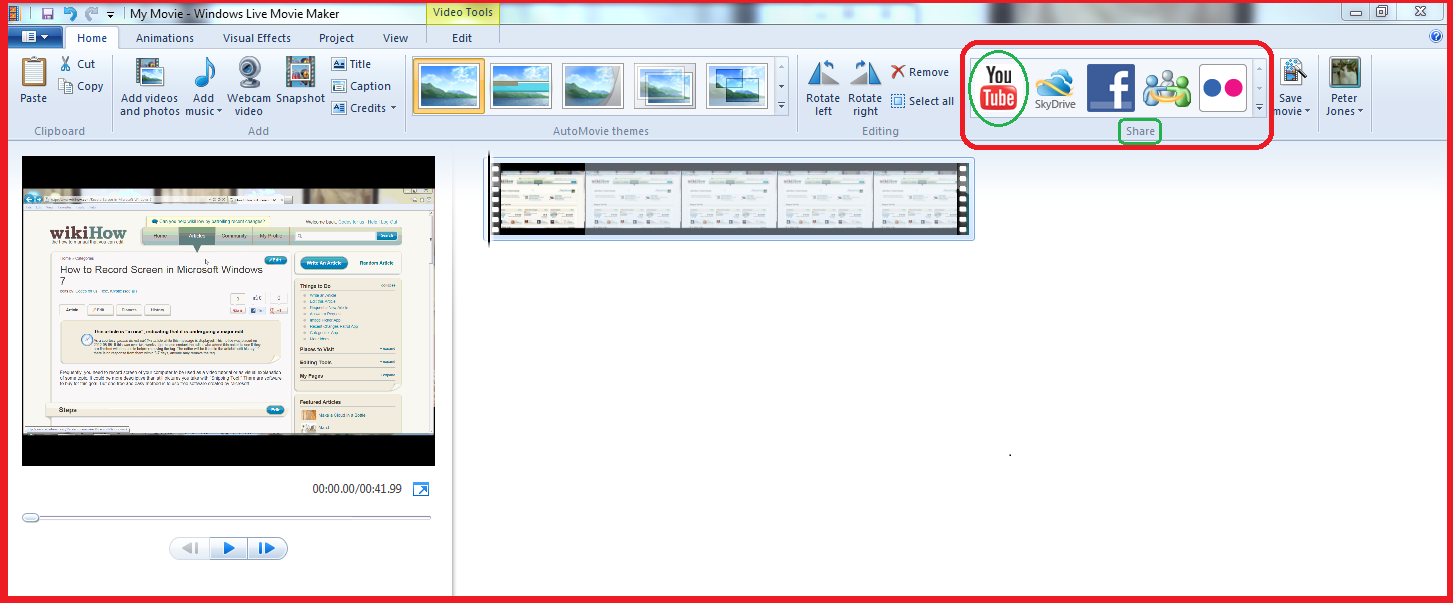Expand the full Share gallery list
The width and height of the screenshot is (1453, 603).
pyautogui.click(x=1259, y=107)
